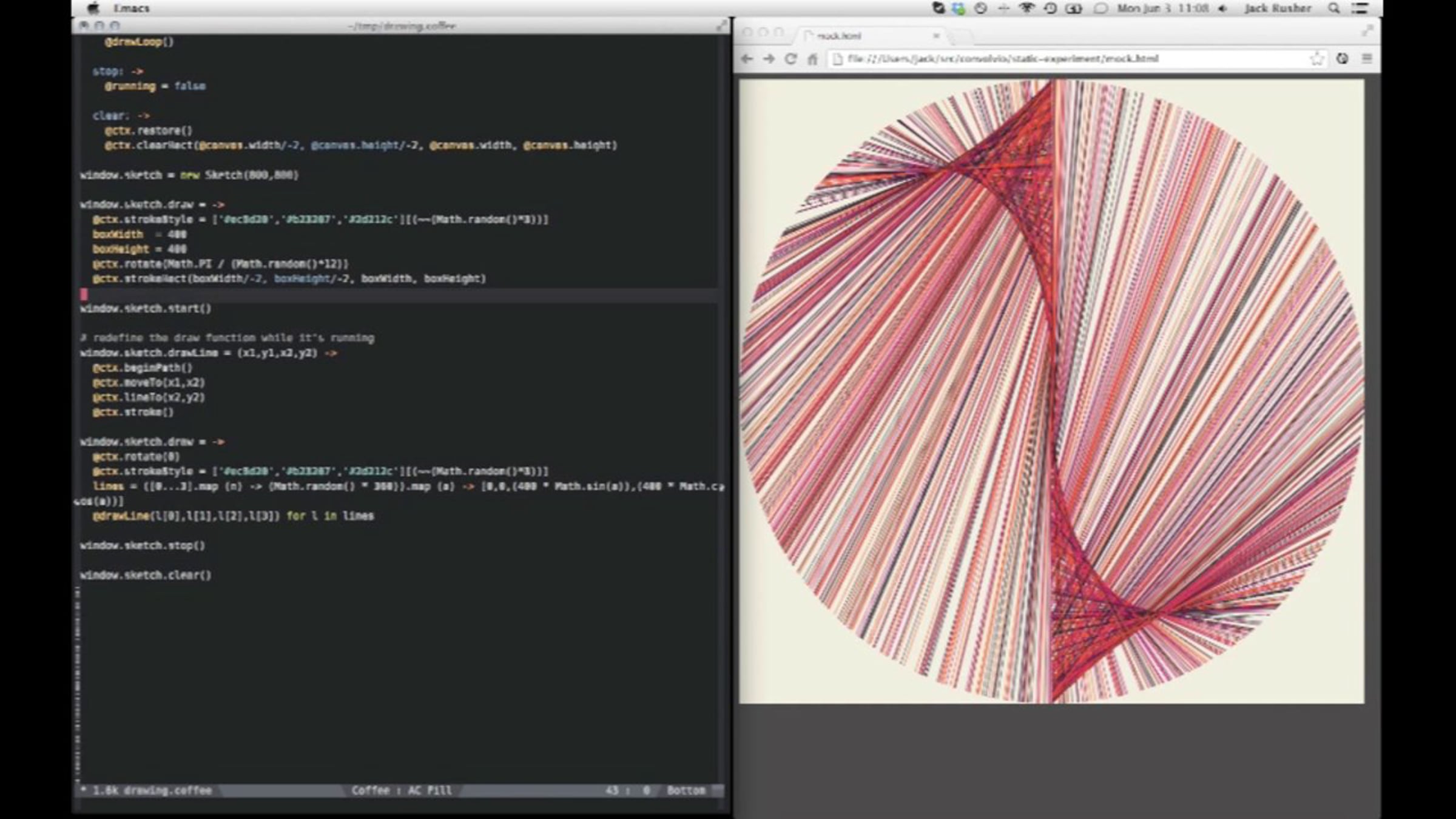
Task: Bookmark this page with the star
Action: [x=1316, y=59]
